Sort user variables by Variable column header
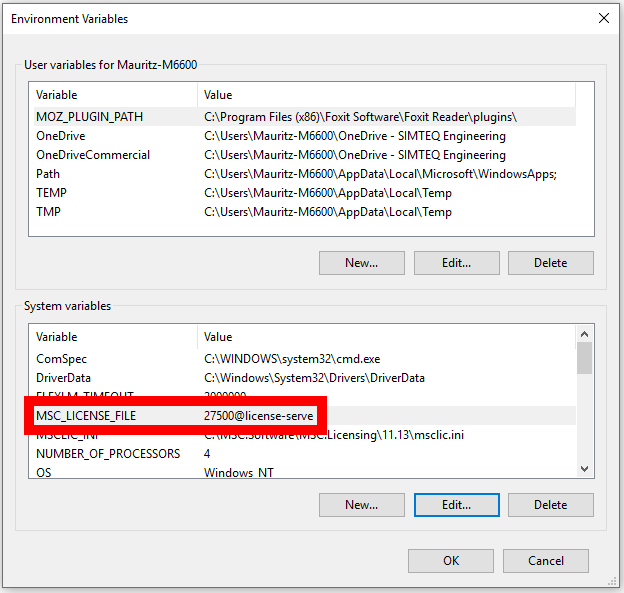 (112, 95)
